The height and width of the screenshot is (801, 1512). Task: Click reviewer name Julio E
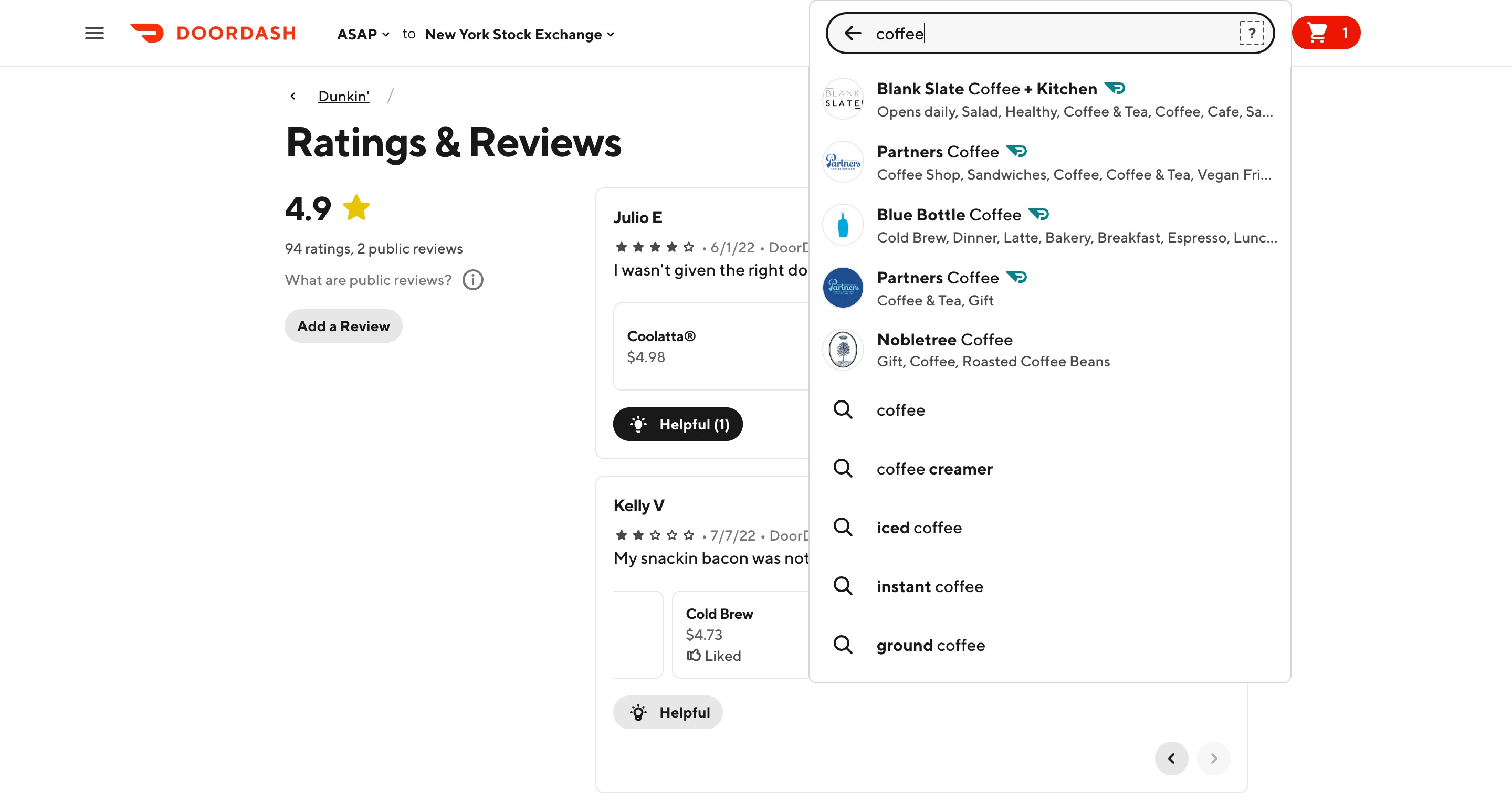[637, 217]
